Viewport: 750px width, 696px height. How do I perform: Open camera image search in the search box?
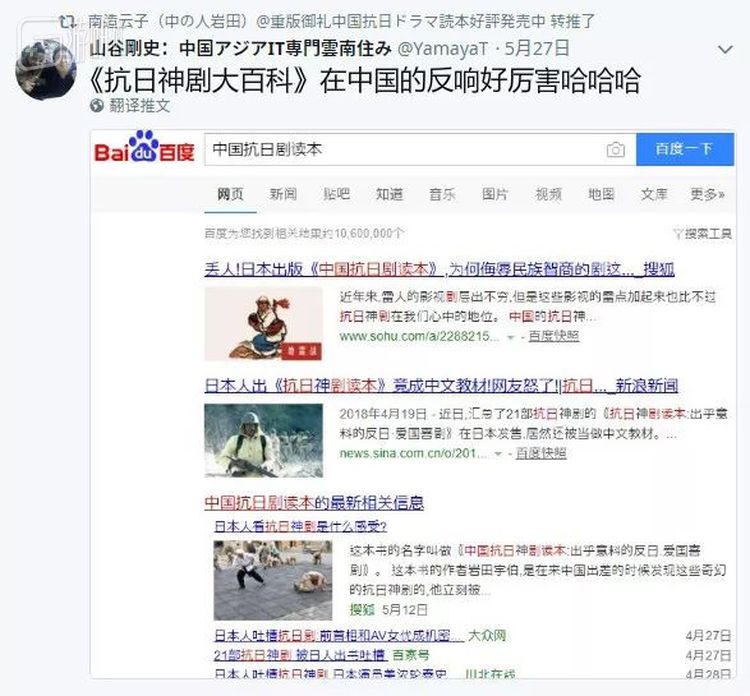[615, 149]
